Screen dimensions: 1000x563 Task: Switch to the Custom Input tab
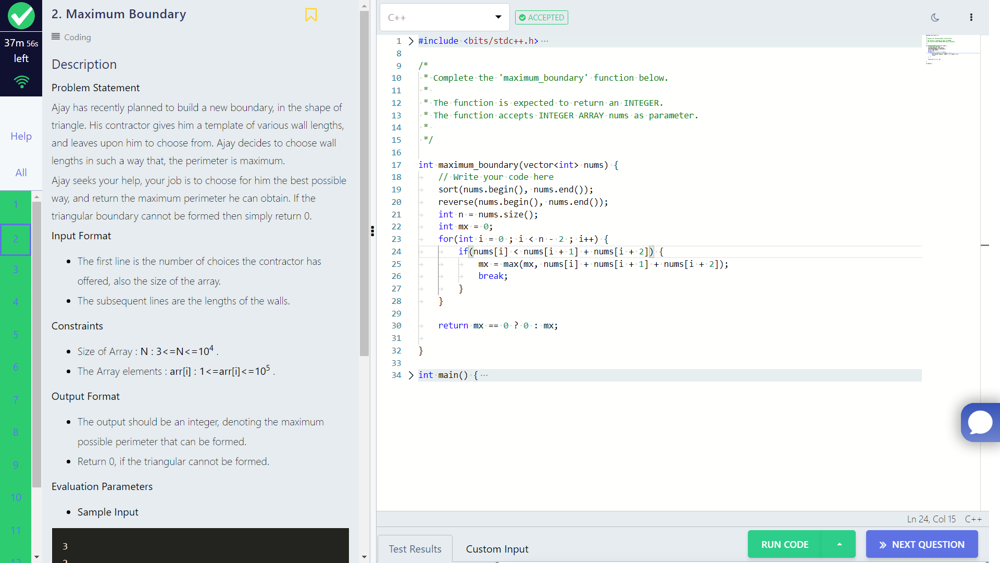point(497,549)
